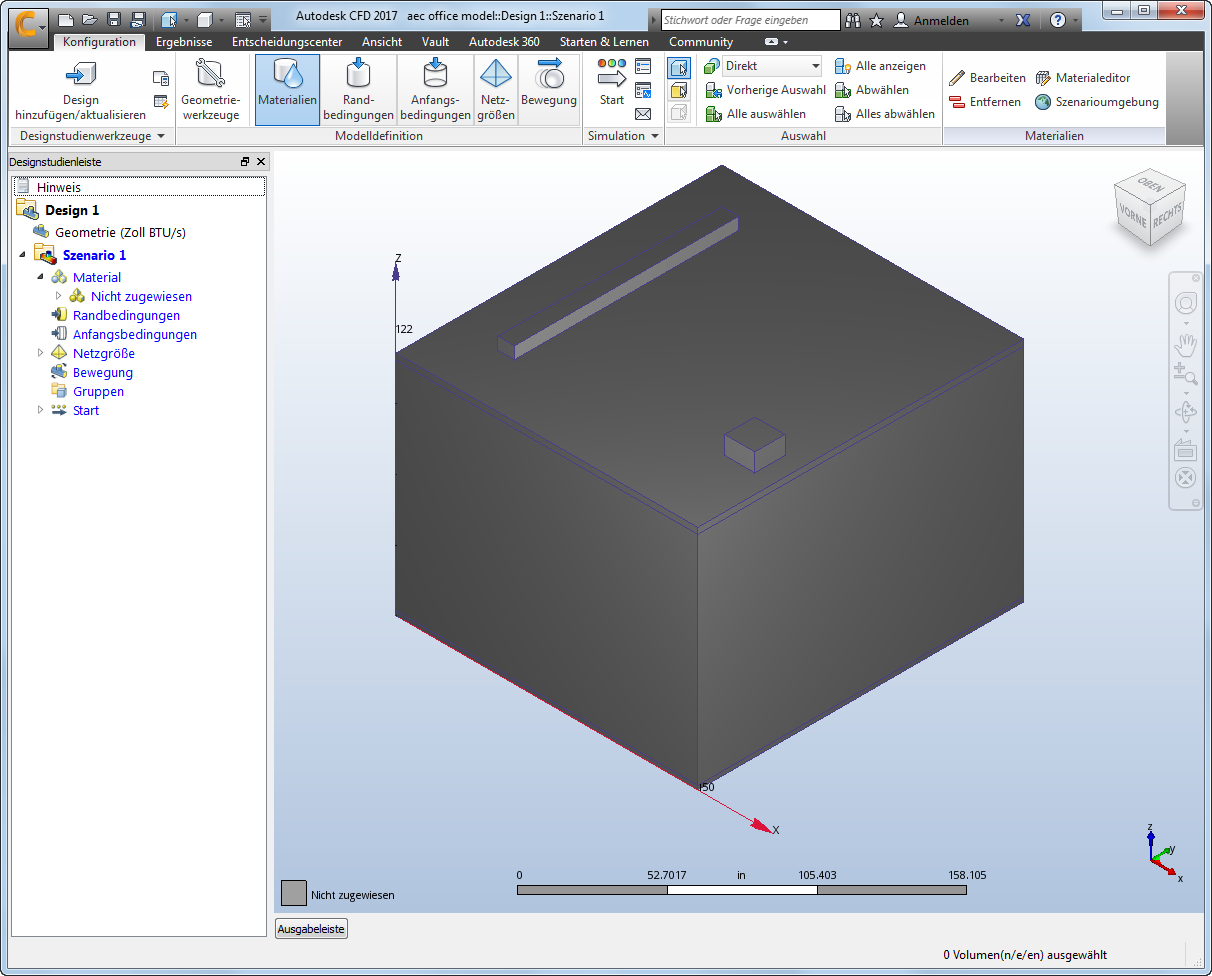Select the Materialien tool
Image resolution: width=1212 pixels, height=976 pixels.
(x=287, y=90)
